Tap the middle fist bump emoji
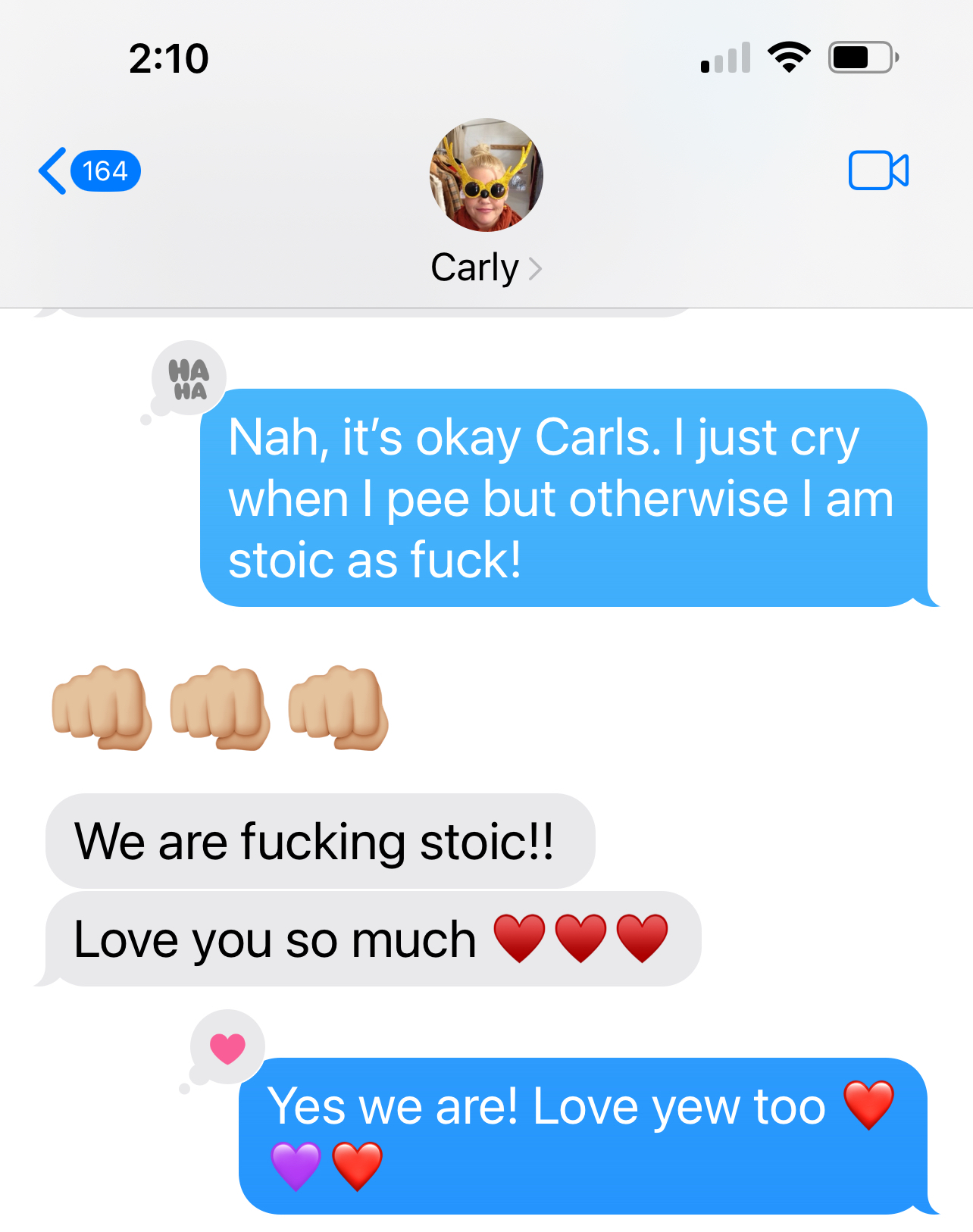Viewport: 973px width, 1232px height. pos(220,708)
